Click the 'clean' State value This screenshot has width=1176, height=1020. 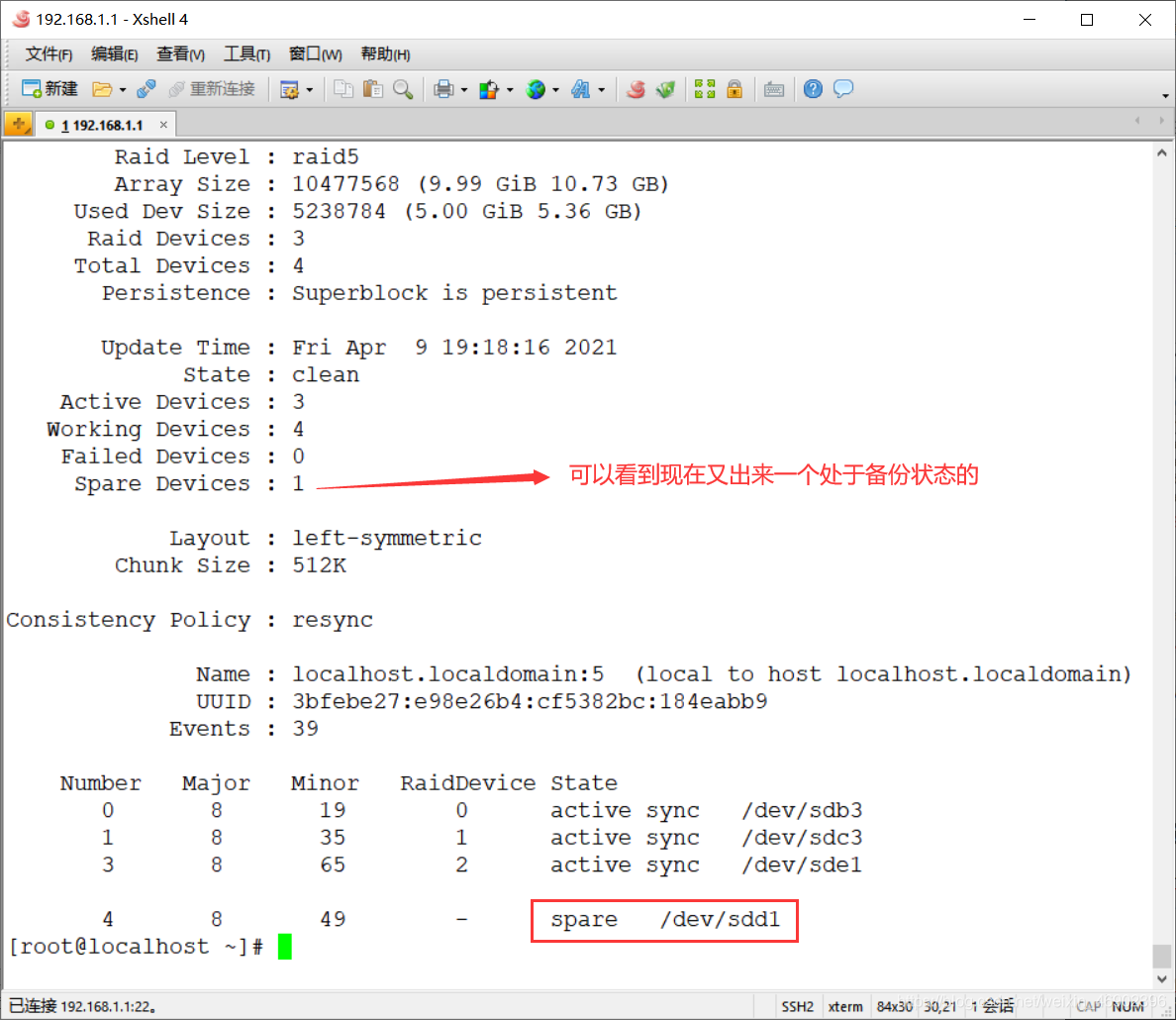(326, 374)
